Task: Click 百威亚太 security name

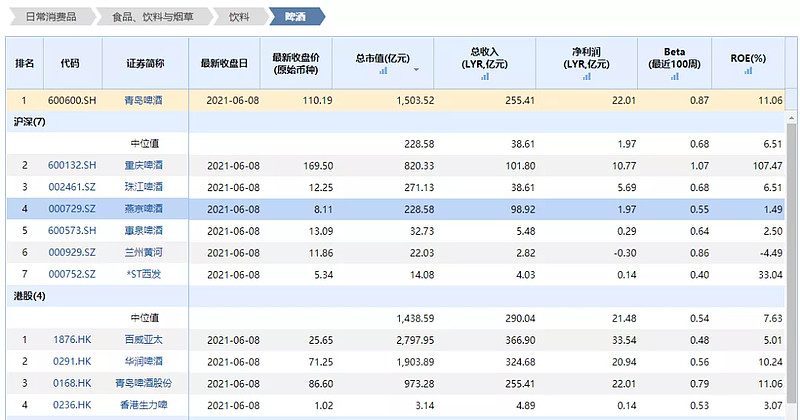Action: pyautogui.click(x=144, y=339)
